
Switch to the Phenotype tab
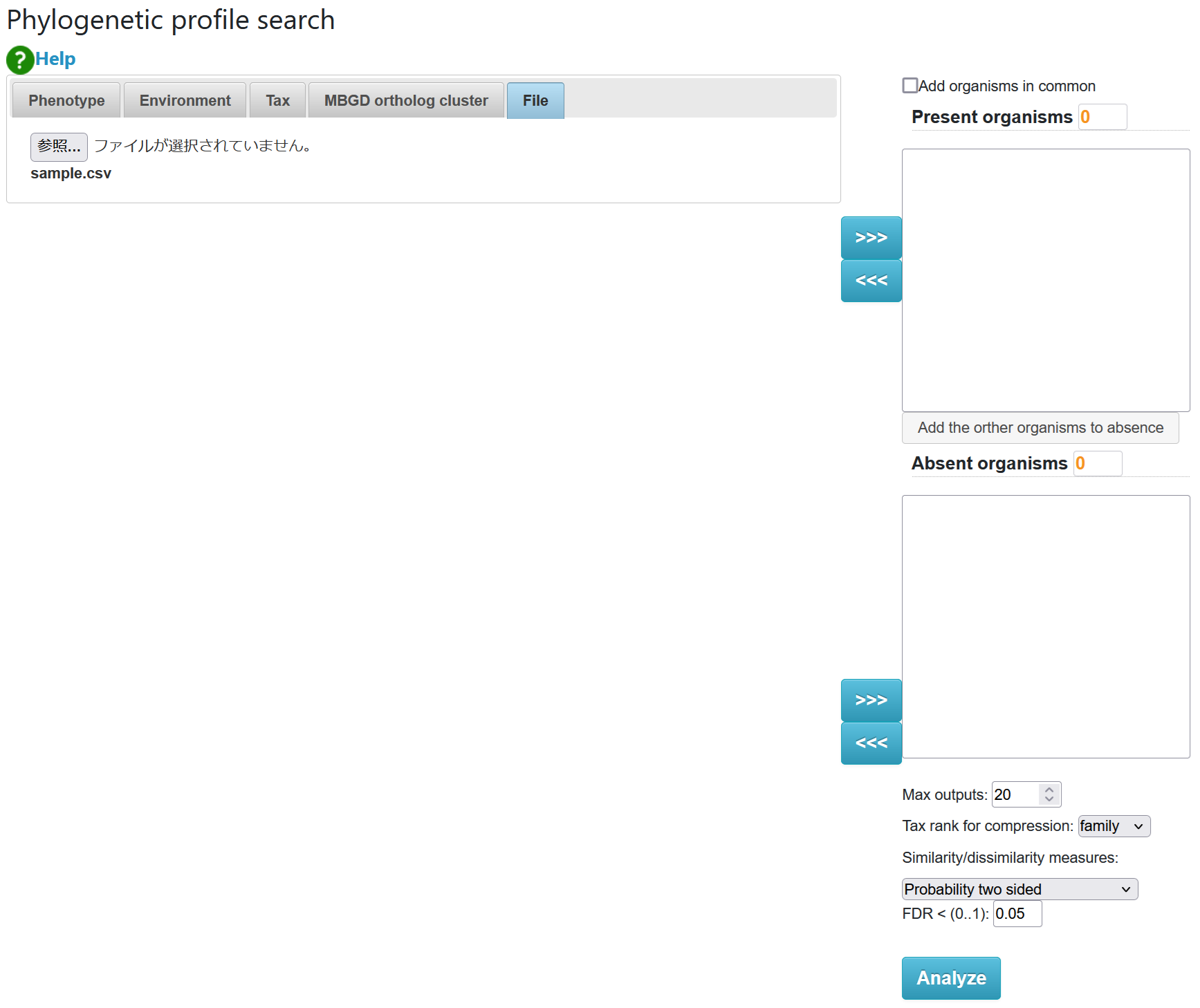coord(66,101)
